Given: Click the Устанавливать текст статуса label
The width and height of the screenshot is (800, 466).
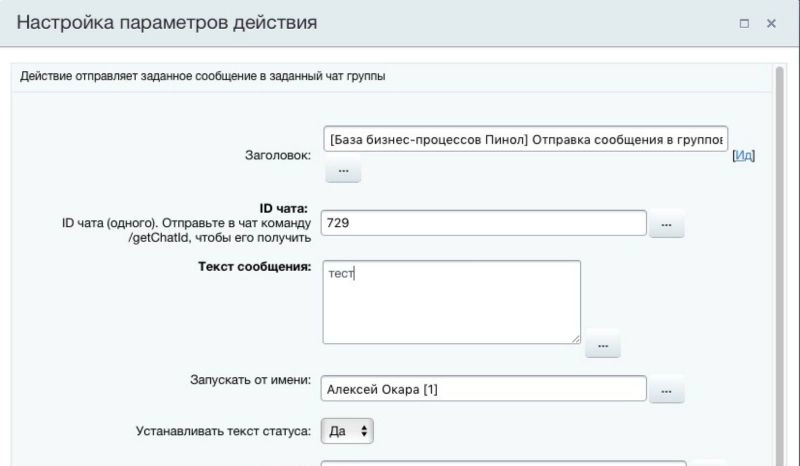Looking at the screenshot, I should [x=223, y=432].
